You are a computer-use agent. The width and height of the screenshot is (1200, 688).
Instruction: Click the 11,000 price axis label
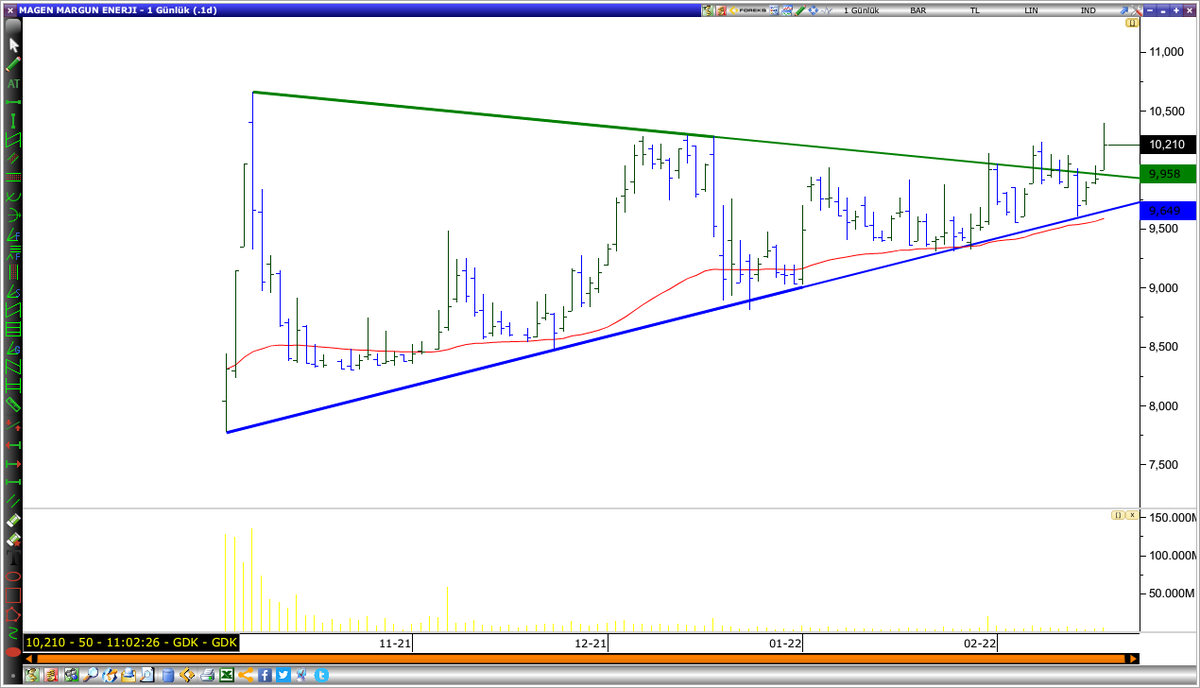point(1167,51)
